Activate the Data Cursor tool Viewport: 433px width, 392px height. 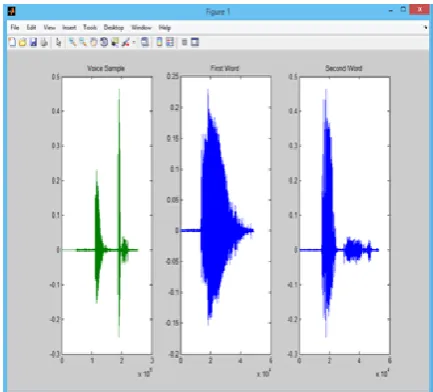pos(115,42)
